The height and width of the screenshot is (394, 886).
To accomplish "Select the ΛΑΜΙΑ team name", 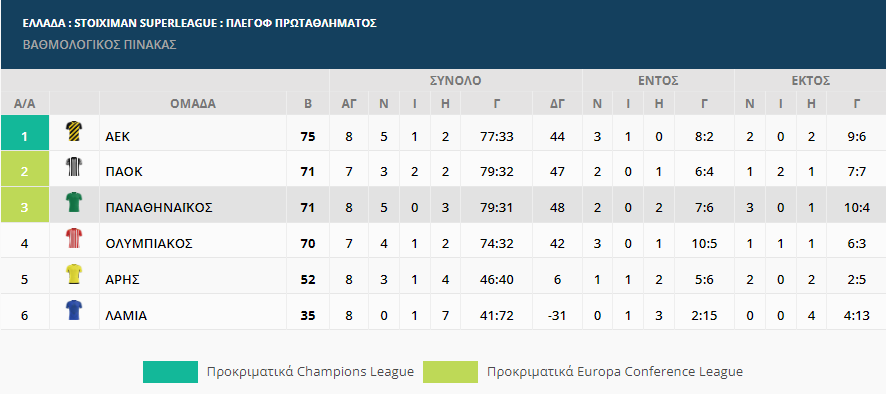I will point(126,315).
